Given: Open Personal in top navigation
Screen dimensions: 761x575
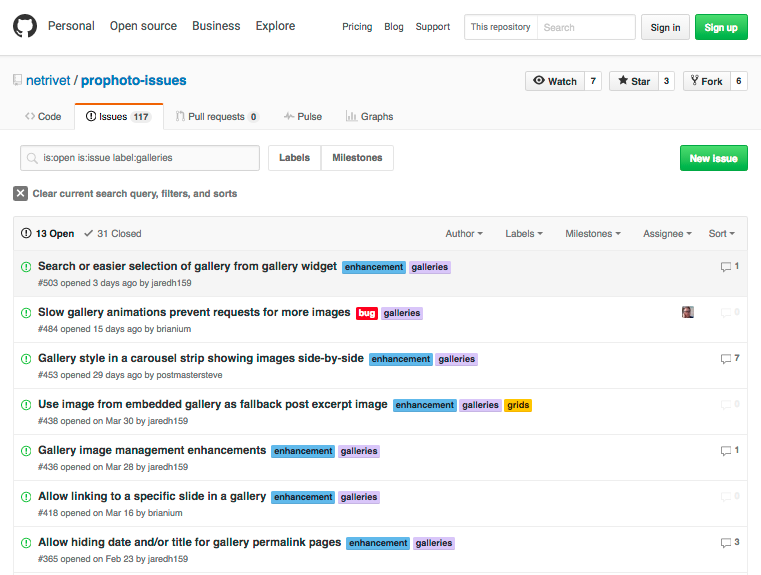Looking at the screenshot, I should point(71,26).
